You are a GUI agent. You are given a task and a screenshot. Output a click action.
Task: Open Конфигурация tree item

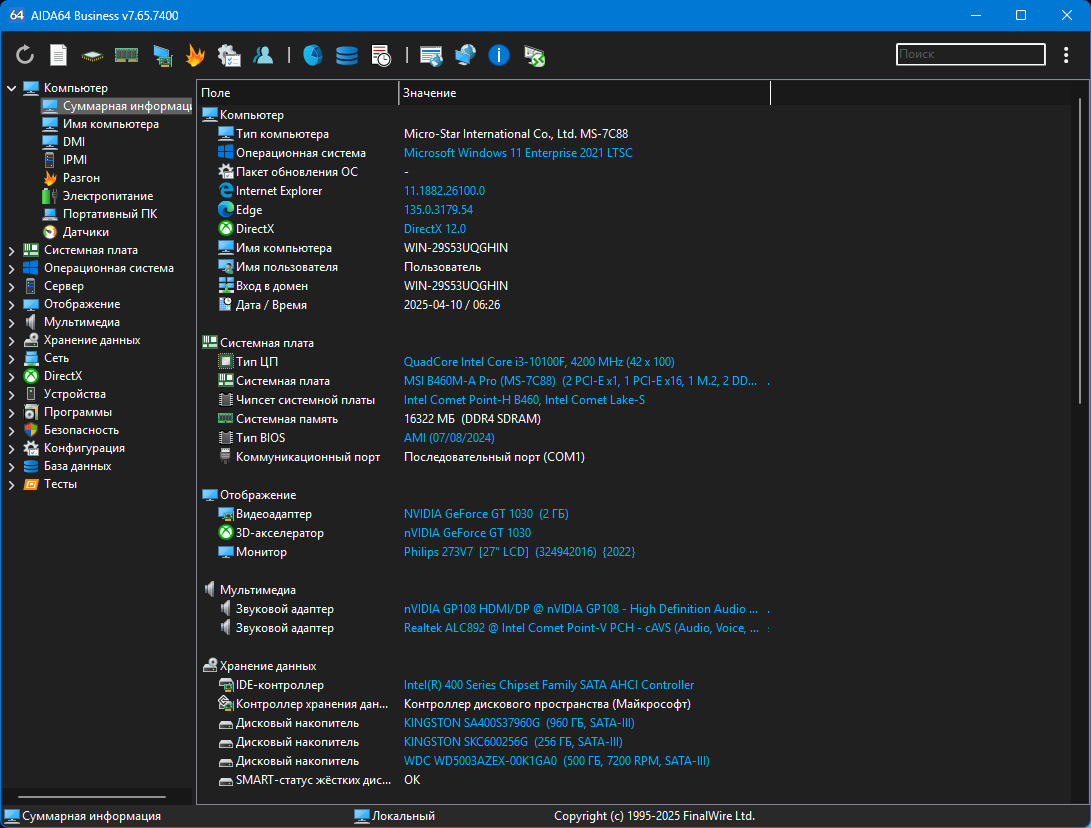(x=84, y=448)
